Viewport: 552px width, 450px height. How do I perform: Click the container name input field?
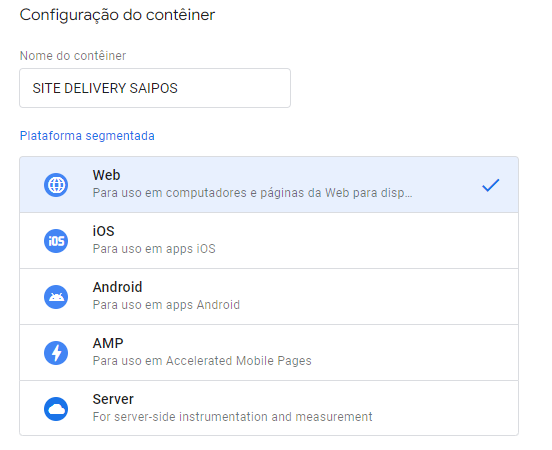155,88
